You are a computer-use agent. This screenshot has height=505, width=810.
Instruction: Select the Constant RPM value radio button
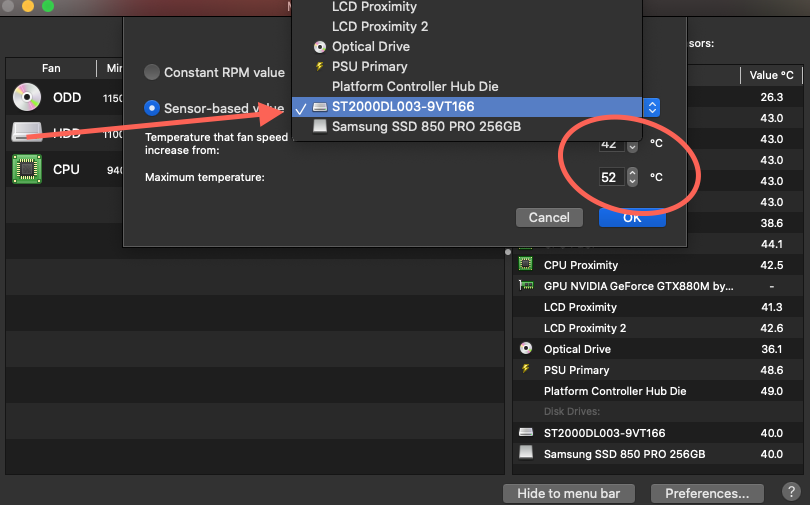151,72
